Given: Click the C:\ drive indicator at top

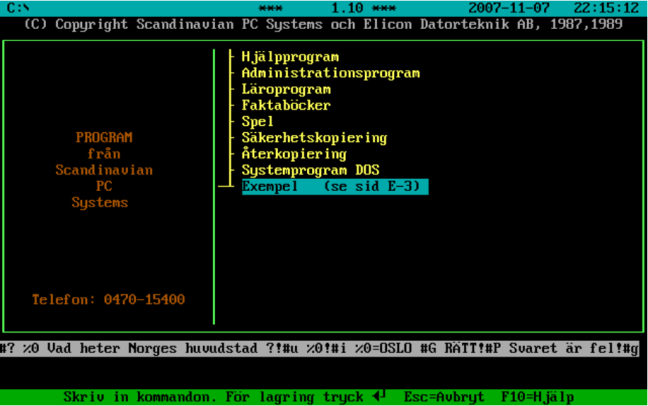Looking at the screenshot, I should (18, 7).
